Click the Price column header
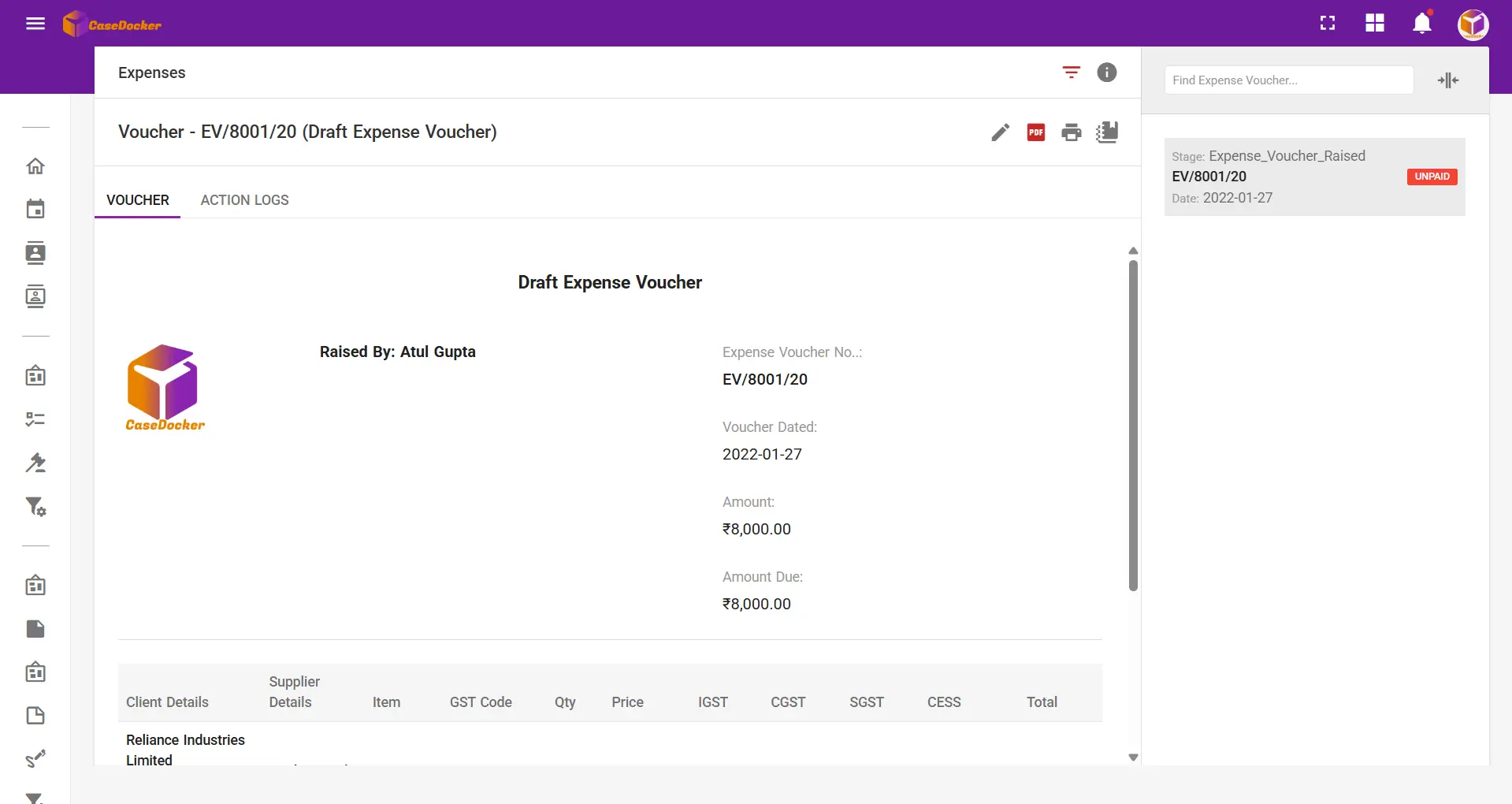Screen dimensions: 1512x804 627,702
